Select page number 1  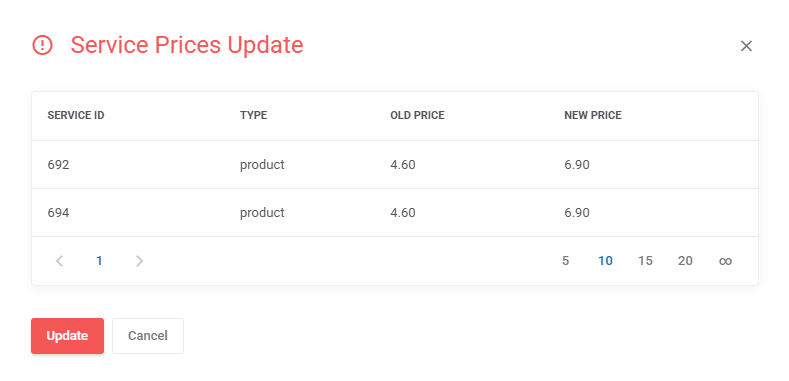pos(99,261)
